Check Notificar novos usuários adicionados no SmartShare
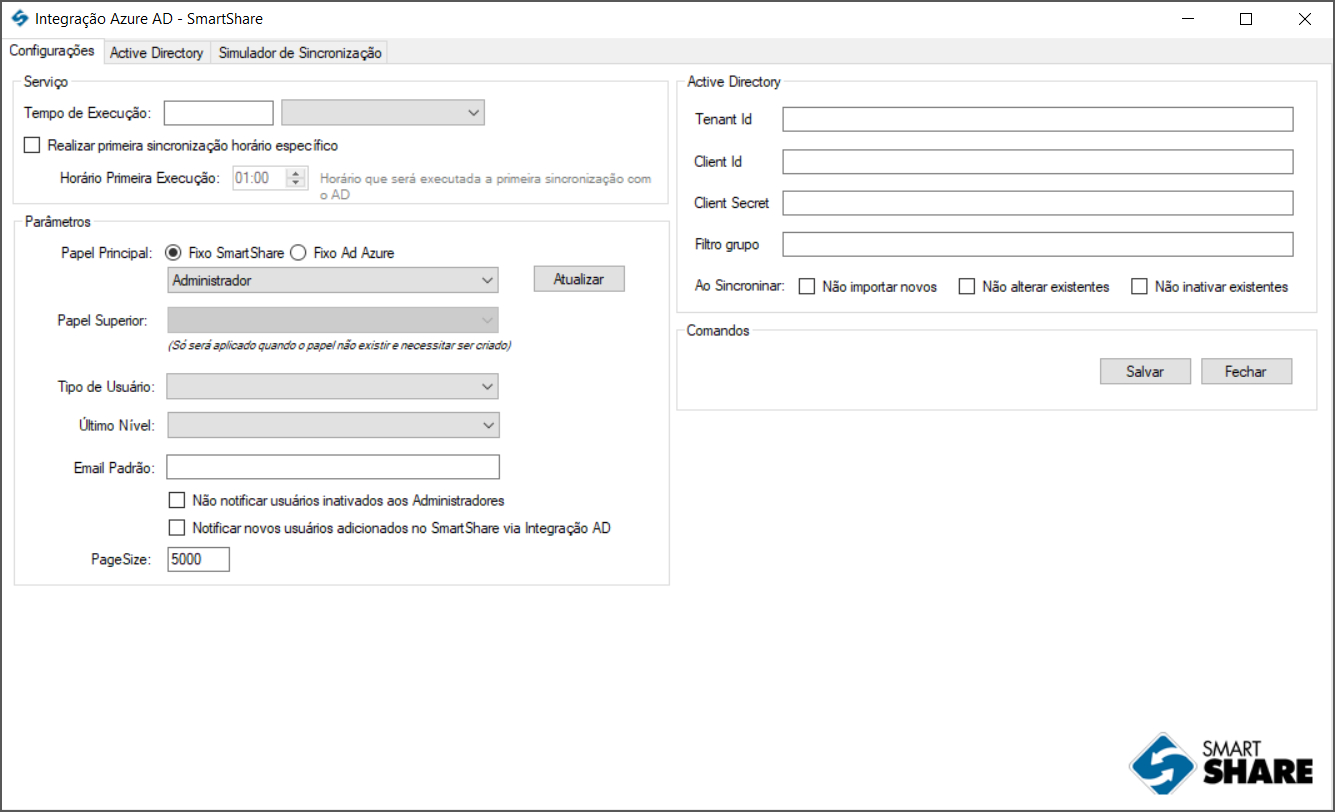Viewport: 1335px width, 812px height. click(x=177, y=528)
